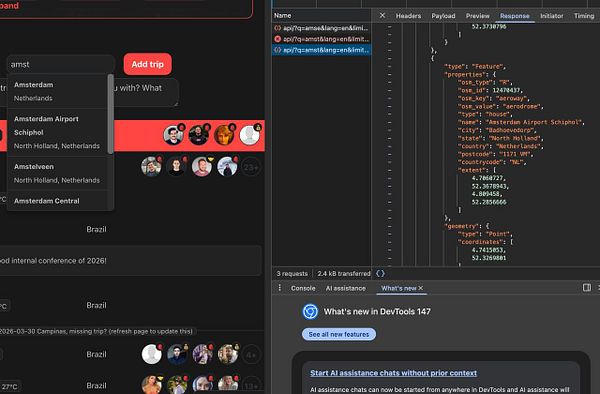This screenshot has height=394, width=600.
Task: Click the What's new in DevTools 147 heading
Action: [377, 311]
